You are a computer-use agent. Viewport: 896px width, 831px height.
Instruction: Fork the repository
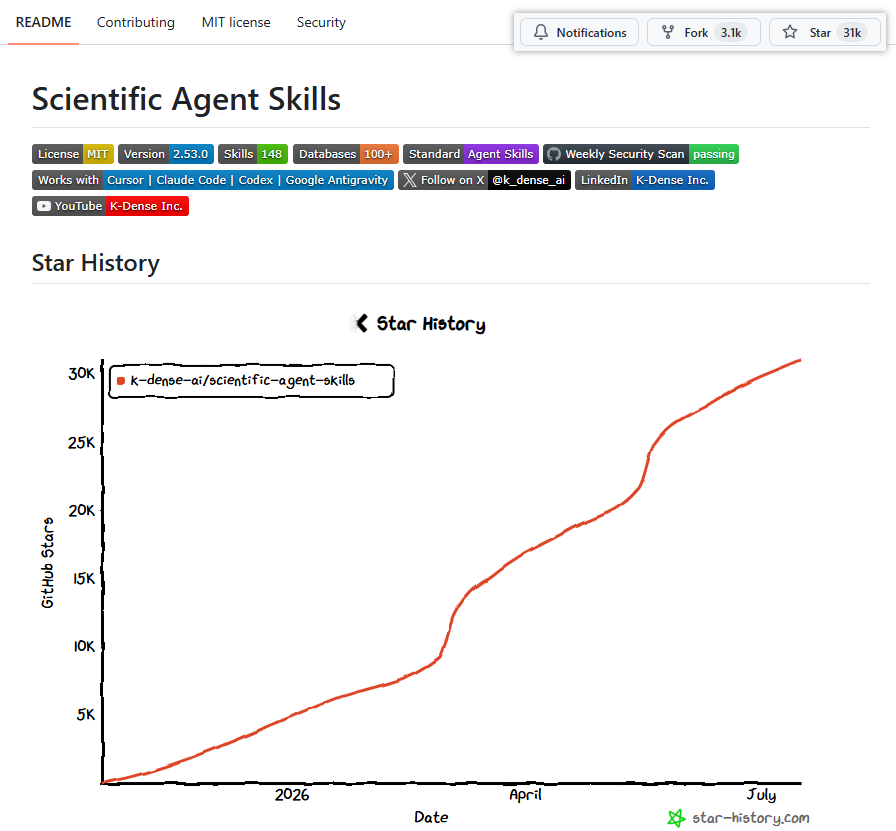click(703, 33)
